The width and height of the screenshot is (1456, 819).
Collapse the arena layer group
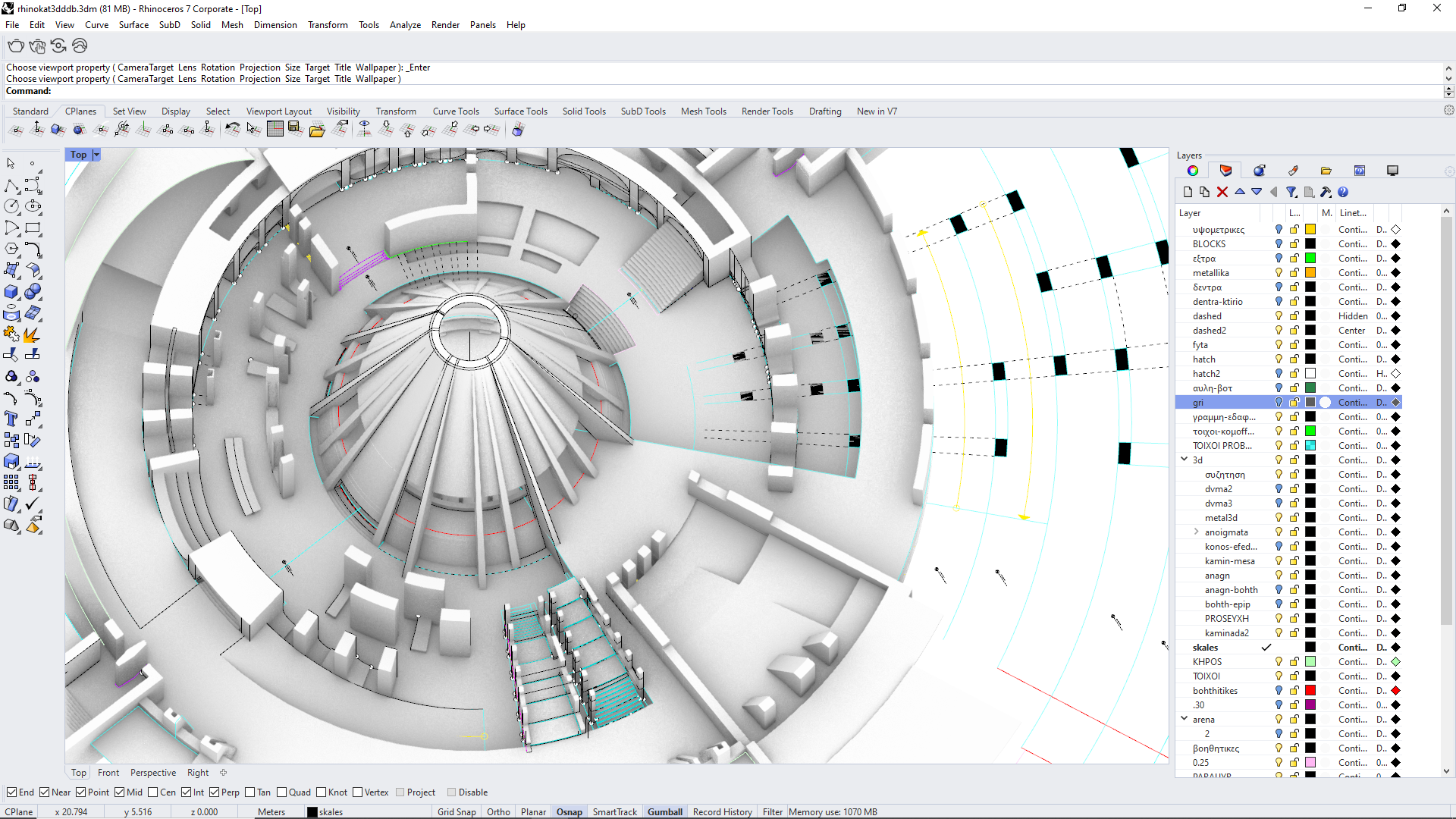[1184, 719]
